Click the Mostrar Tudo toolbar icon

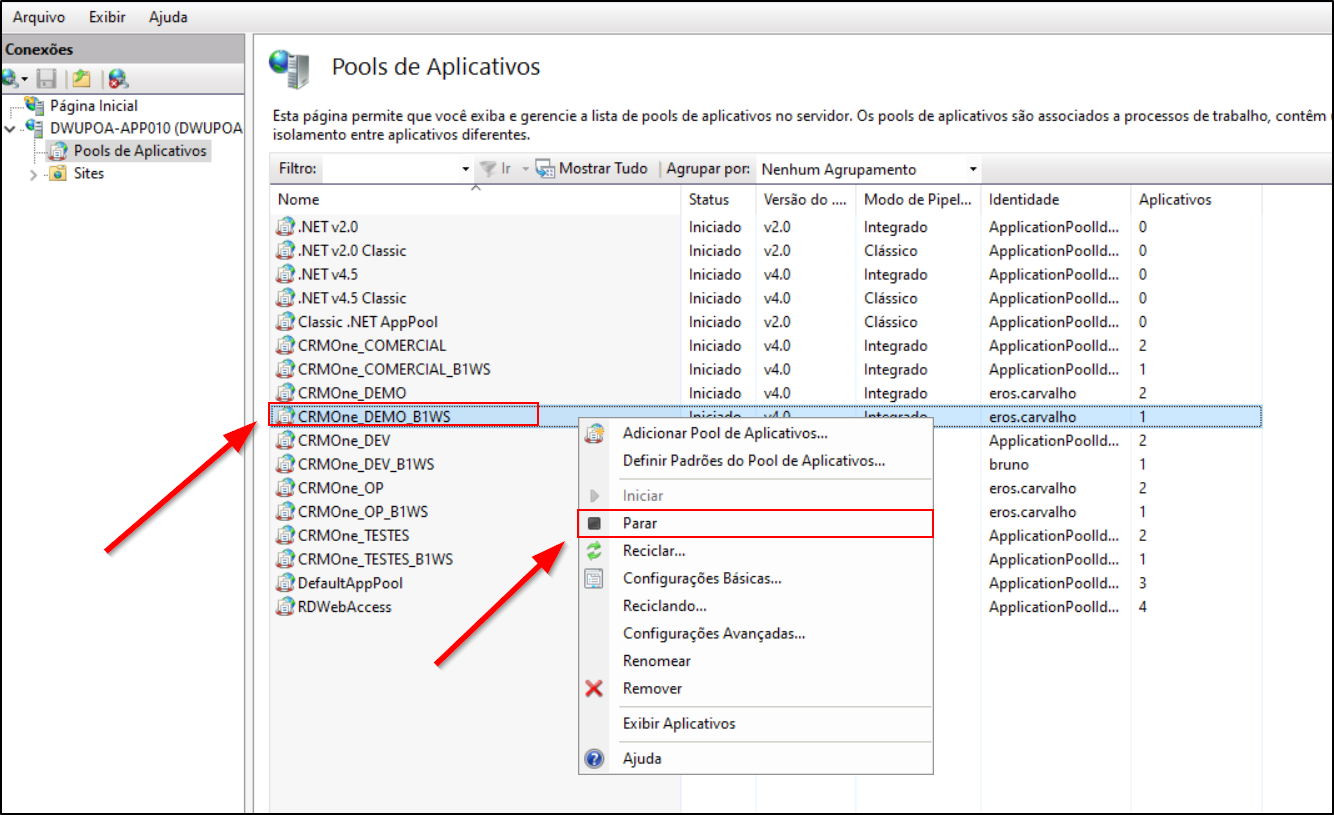[545, 169]
